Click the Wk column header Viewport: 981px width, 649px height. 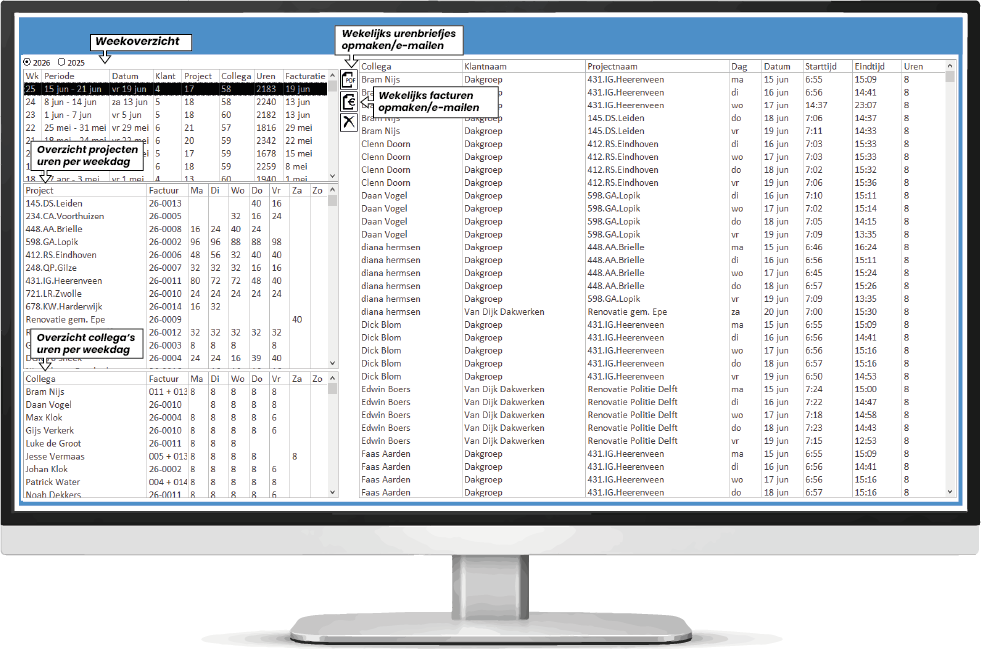(x=33, y=76)
